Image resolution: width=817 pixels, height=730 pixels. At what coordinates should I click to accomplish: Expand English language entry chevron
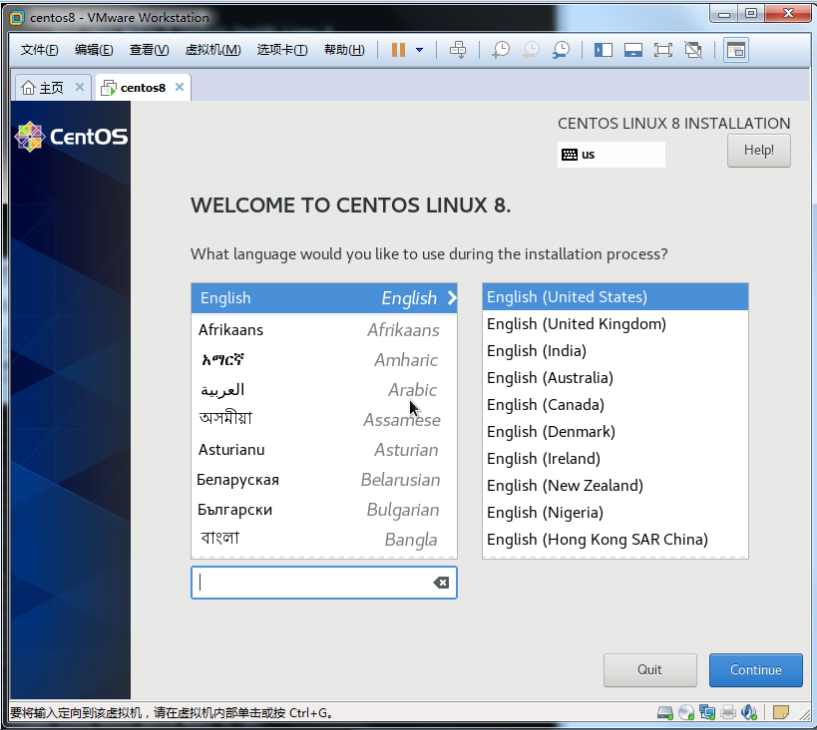pos(452,298)
